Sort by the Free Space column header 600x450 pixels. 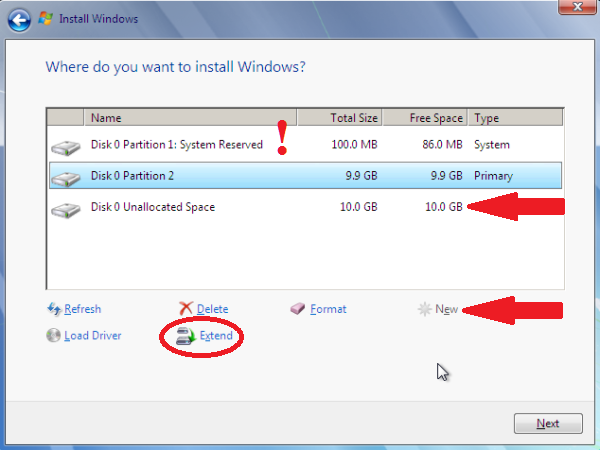click(425, 117)
